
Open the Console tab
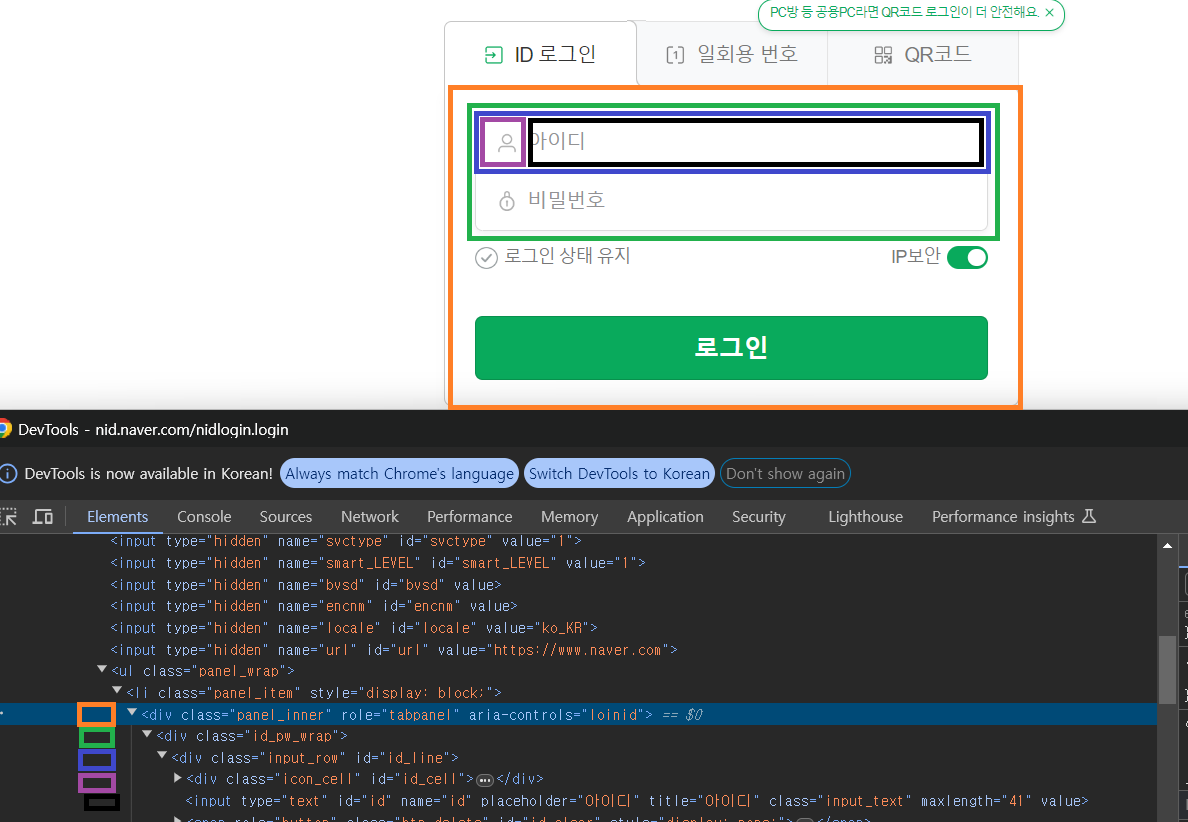pyautogui.click(x=204, y=517)
